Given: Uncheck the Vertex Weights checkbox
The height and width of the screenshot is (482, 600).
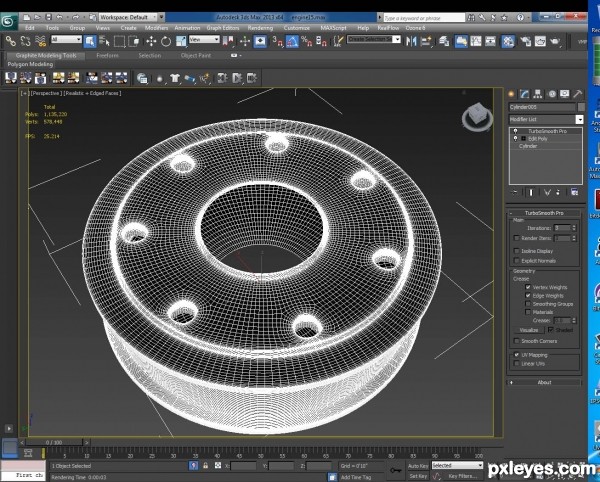Looking at the screenshot, I should click(x=528, y=287).
